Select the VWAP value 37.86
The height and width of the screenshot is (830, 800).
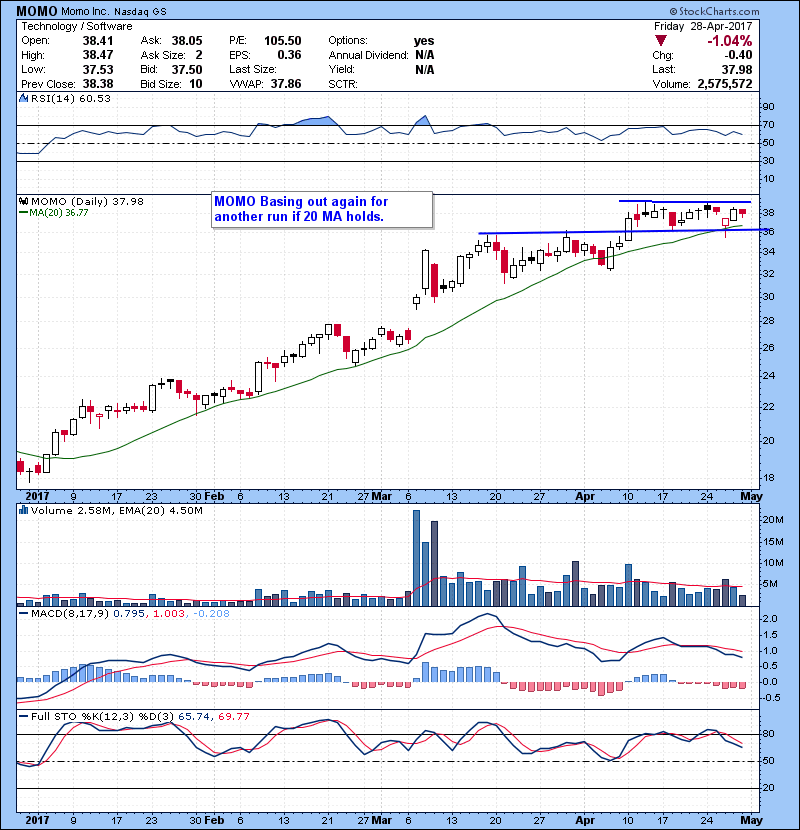286,84
